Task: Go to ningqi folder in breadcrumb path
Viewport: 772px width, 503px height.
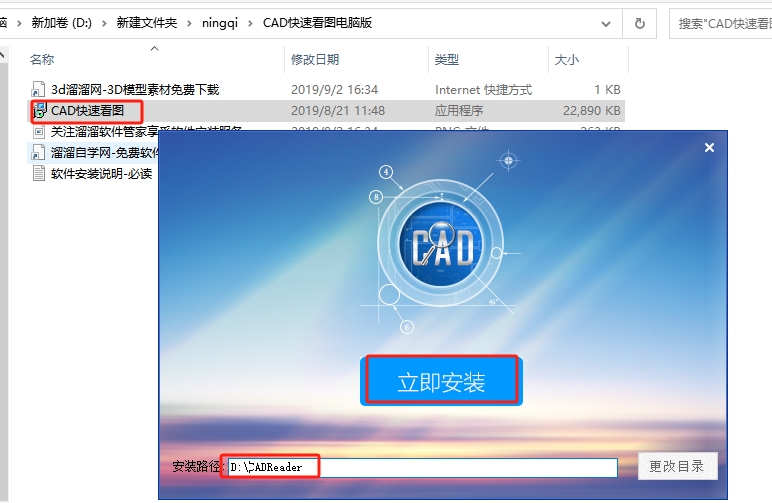Action: (220, 23)
